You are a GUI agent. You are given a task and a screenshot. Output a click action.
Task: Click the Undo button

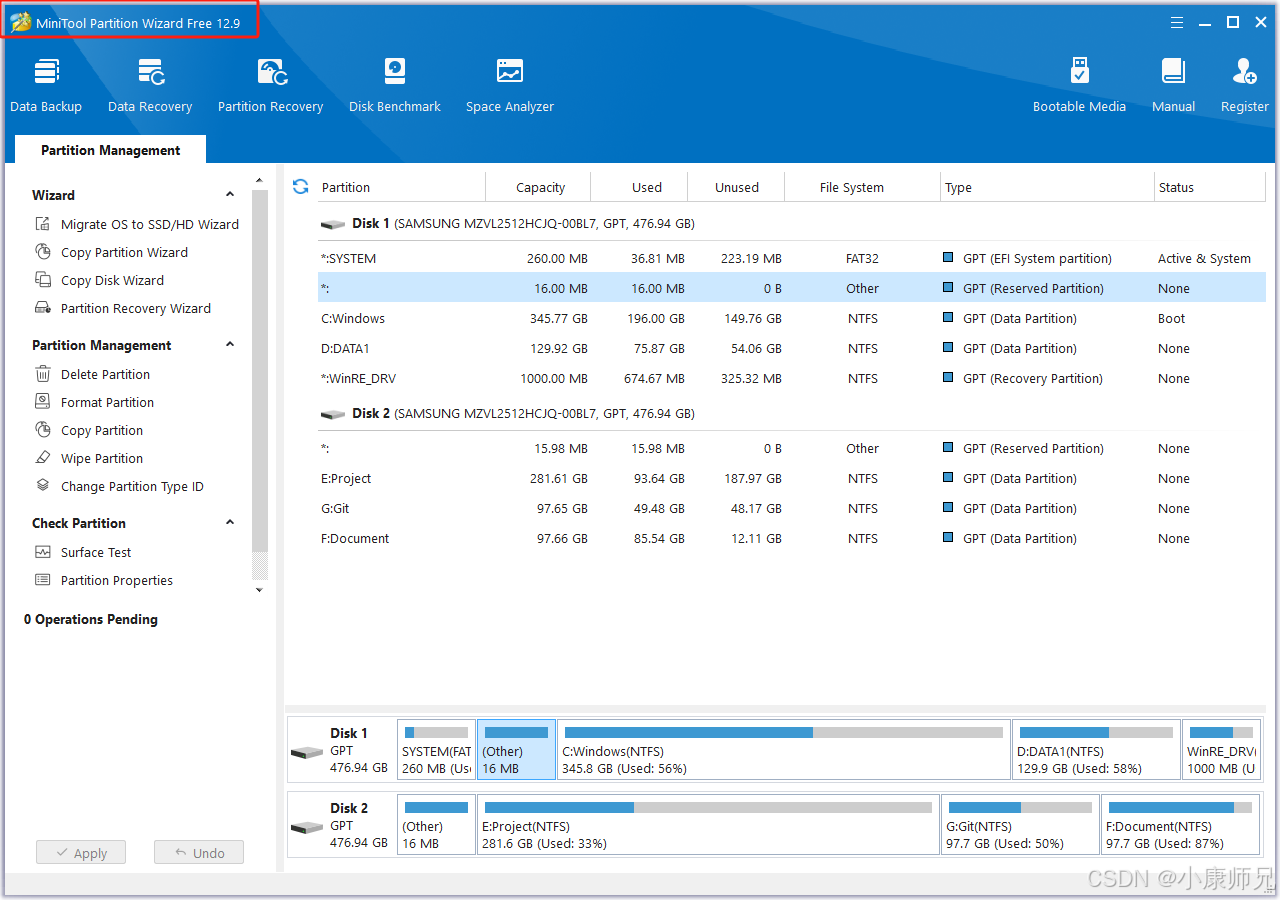click(199, 853)
